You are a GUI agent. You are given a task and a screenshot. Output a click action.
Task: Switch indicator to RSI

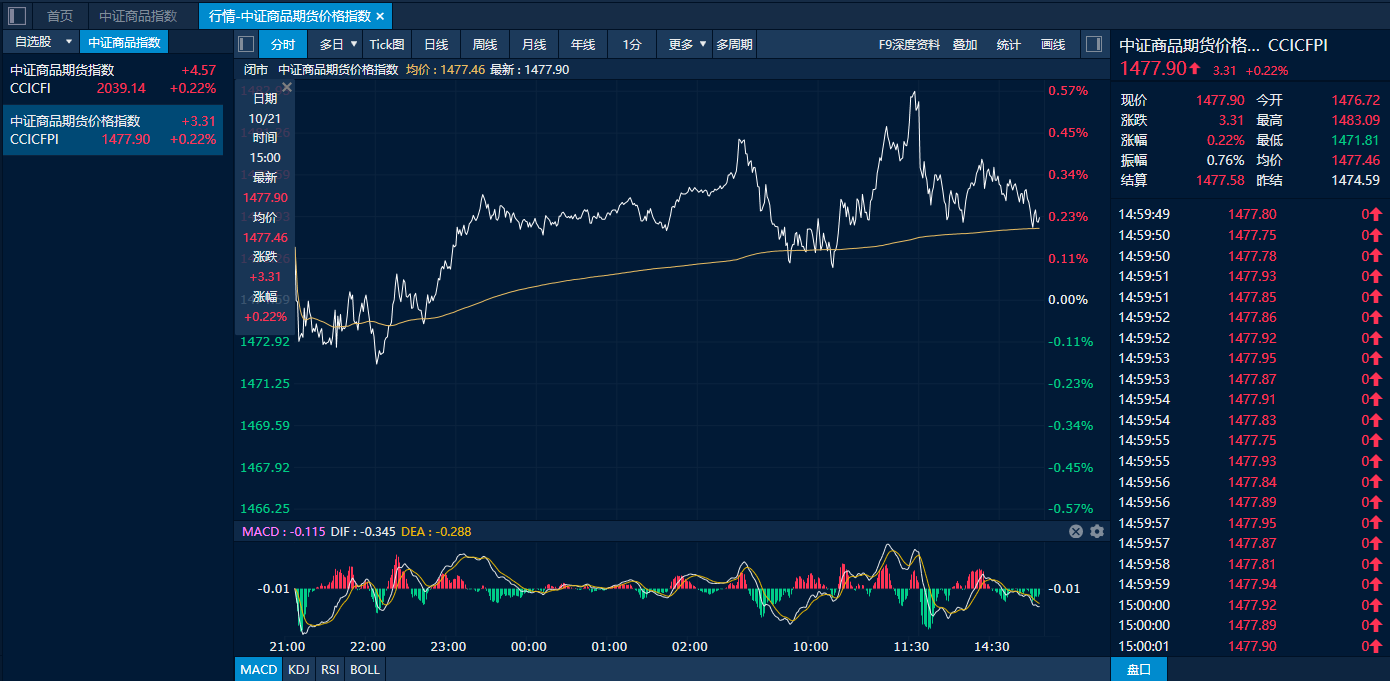point(330,669)
